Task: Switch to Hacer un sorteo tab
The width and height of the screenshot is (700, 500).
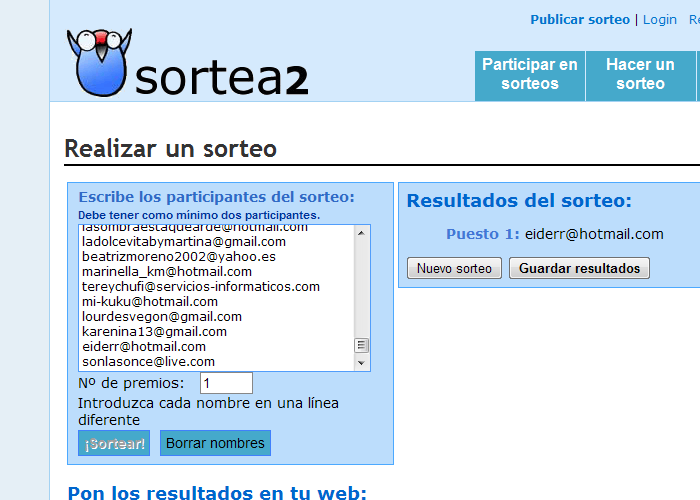Action: point(640,76)
